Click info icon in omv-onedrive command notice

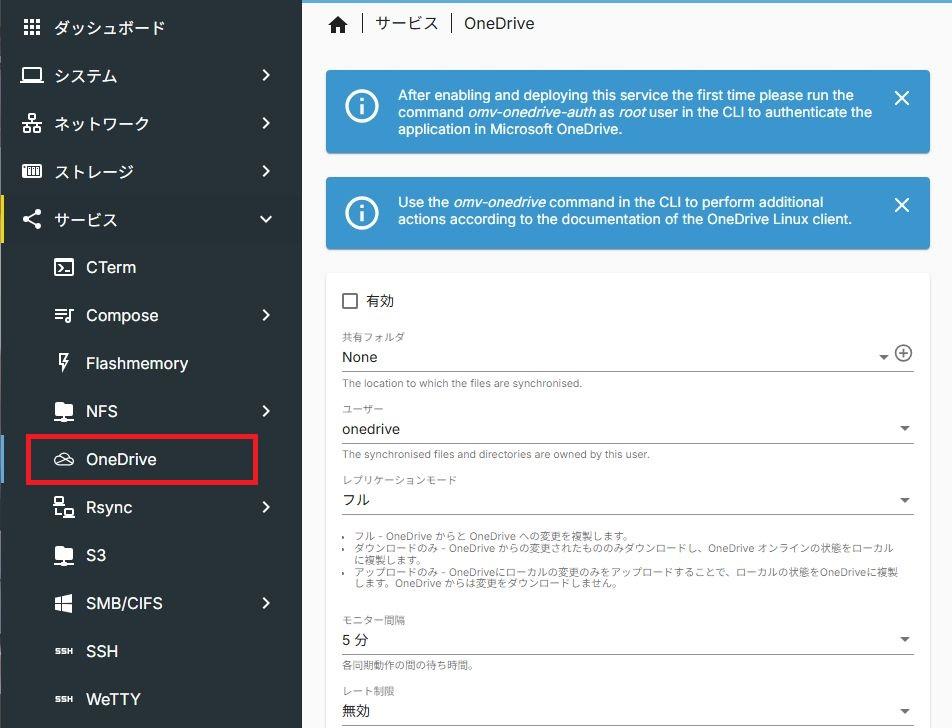pyautogui.click(x=362, y=213)
